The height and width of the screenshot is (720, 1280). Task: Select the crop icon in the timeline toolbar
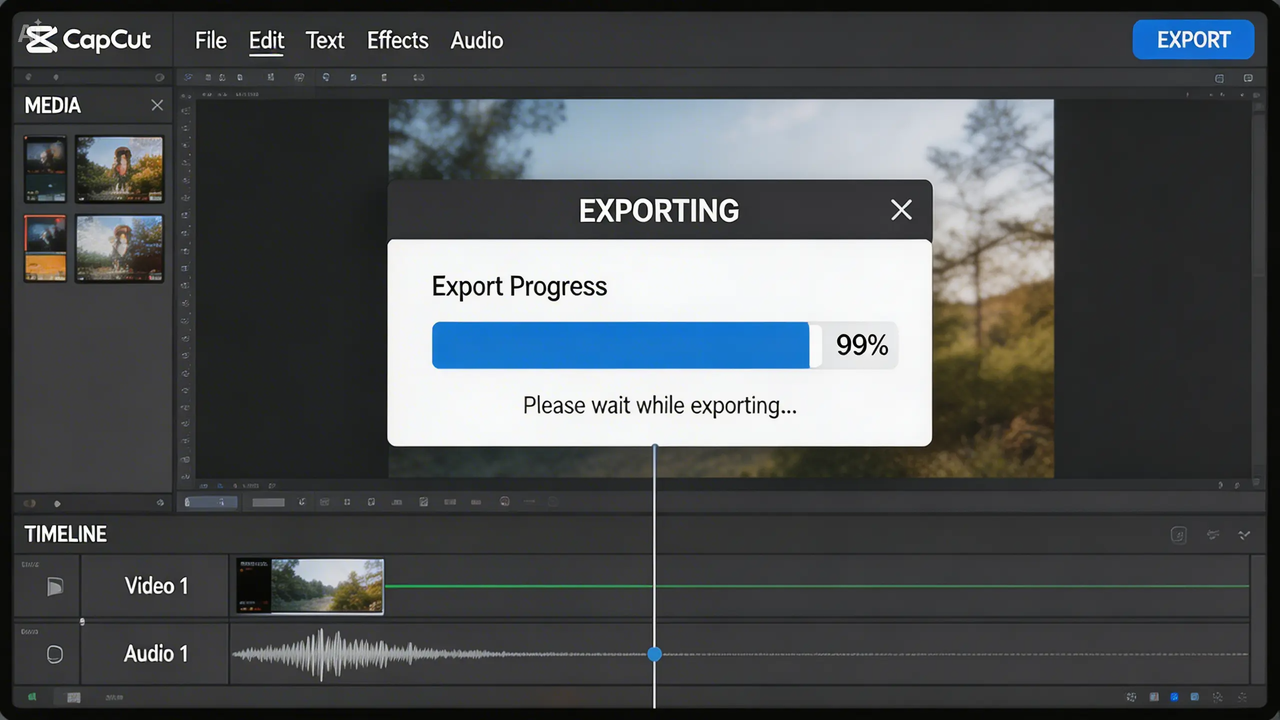click(348, 501)
